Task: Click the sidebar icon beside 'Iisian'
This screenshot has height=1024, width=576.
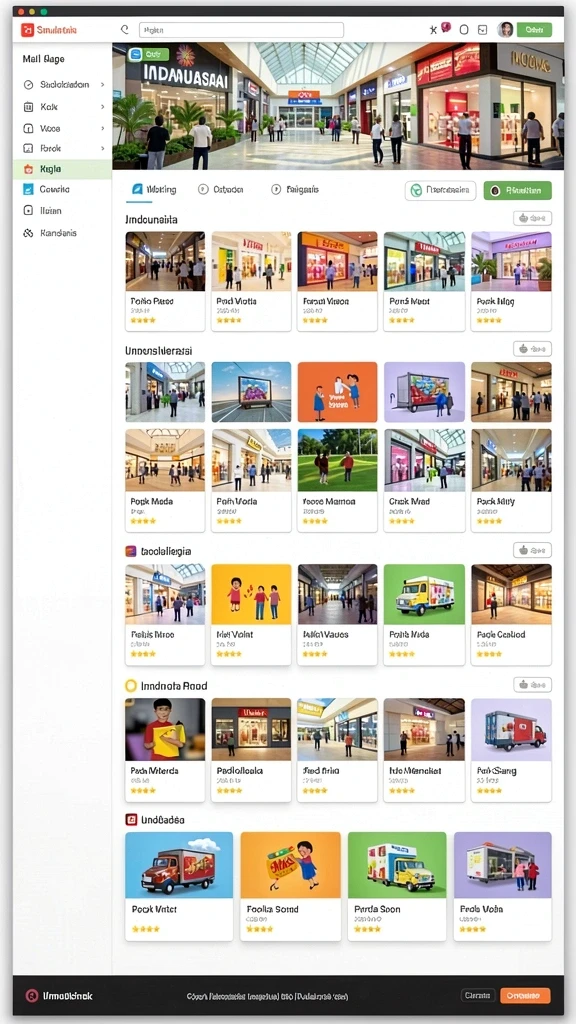Action: click(28, 210)
